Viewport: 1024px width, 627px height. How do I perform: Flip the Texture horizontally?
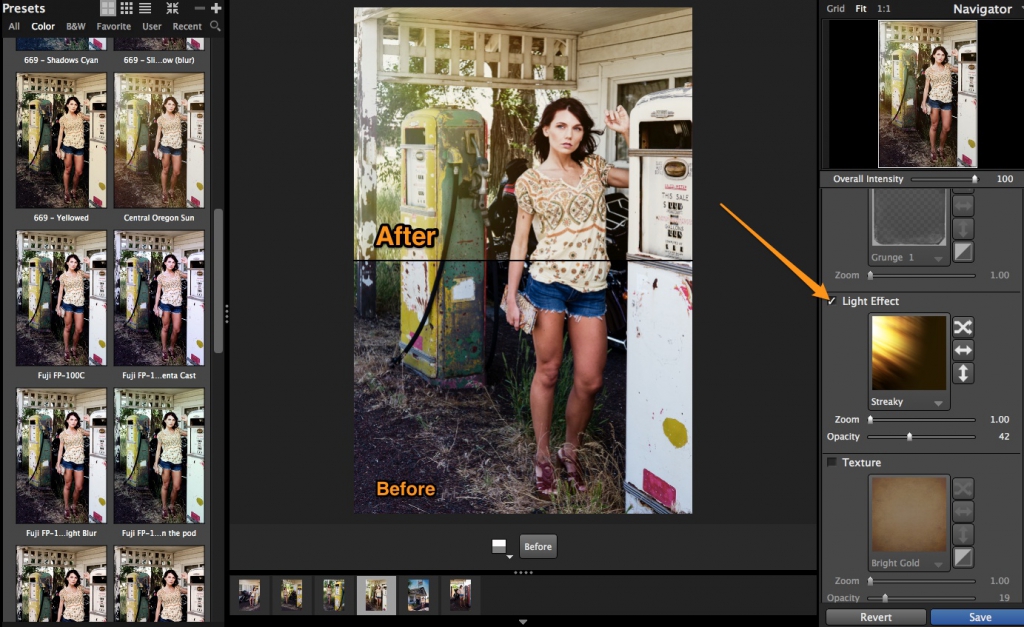(x=963, y=511)
